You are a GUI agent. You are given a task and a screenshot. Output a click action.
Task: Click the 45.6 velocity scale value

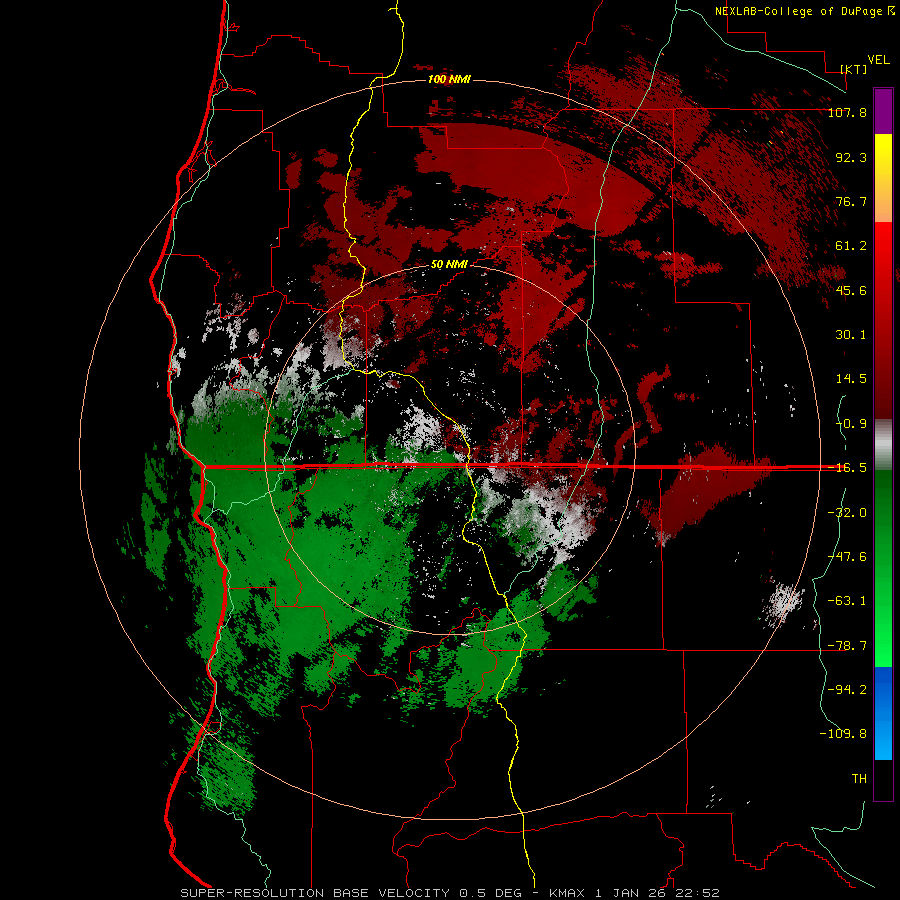click(x=851, y=290)
